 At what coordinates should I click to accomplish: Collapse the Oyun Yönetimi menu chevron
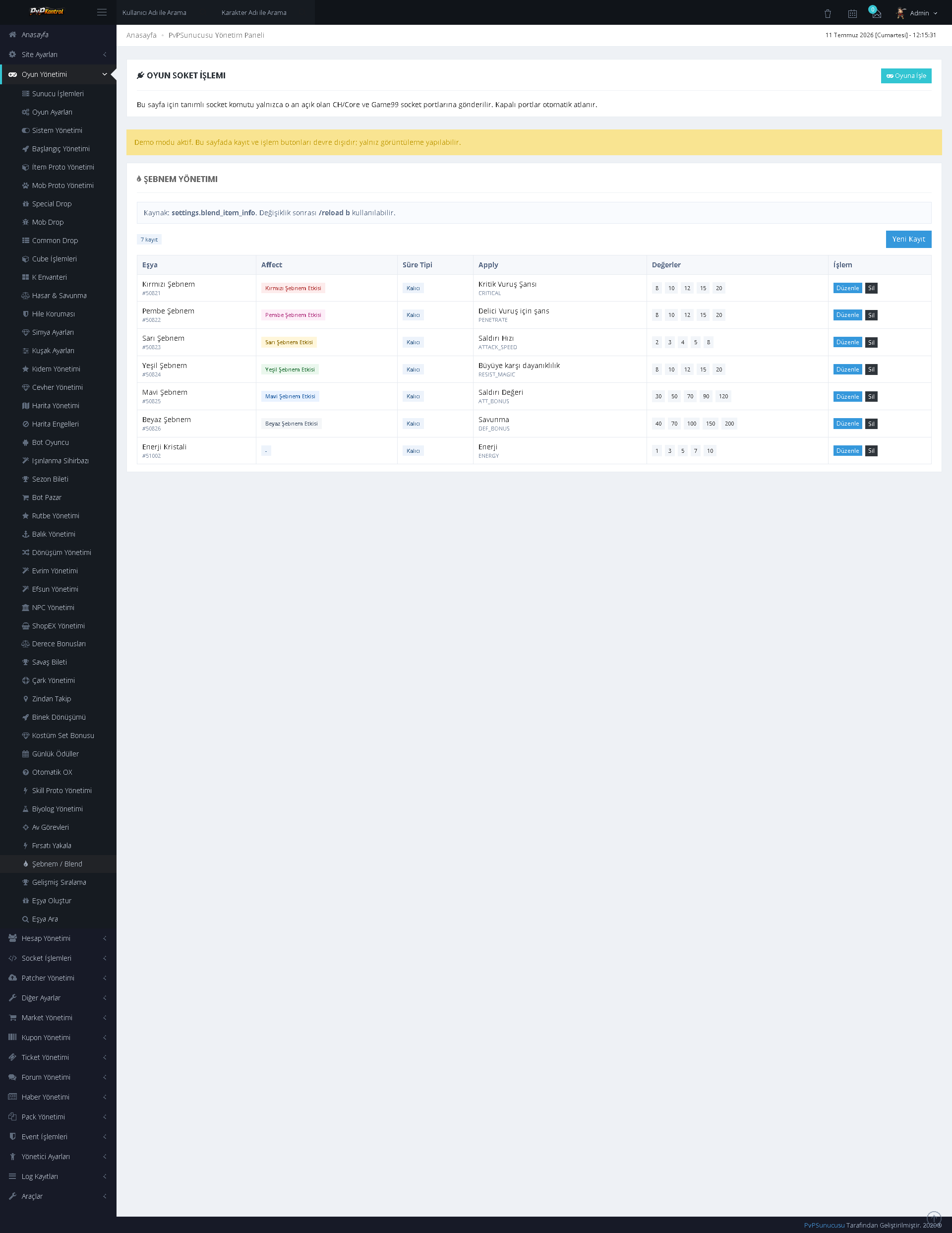coord(105,74)
